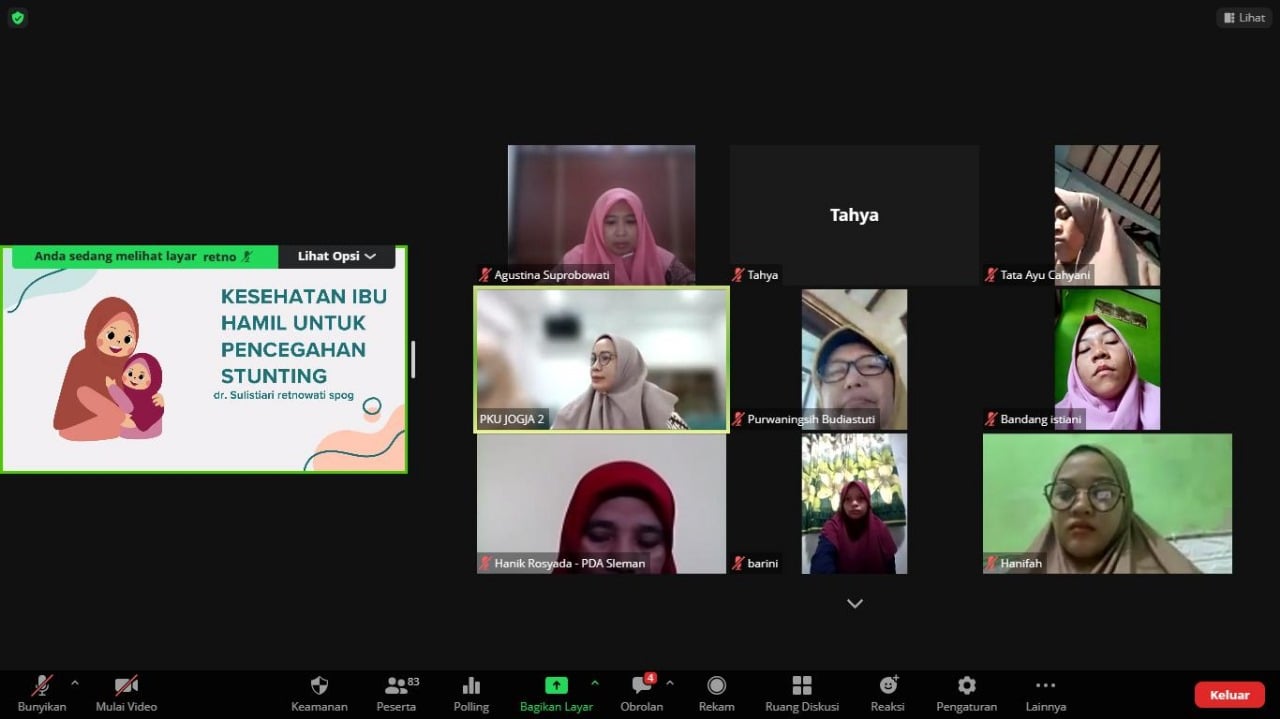
Task: Click the mic icon next to retno
Action: pyautogui.click(x=247, y=257)
